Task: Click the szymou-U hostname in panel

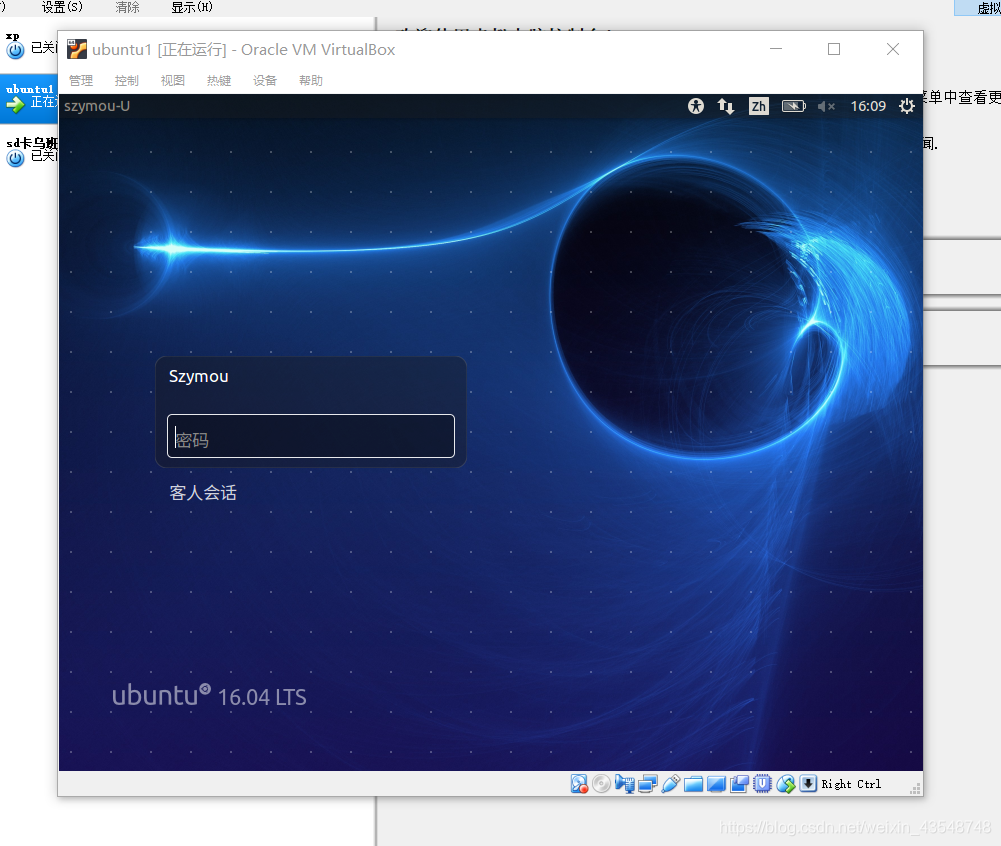Action: 97,106
